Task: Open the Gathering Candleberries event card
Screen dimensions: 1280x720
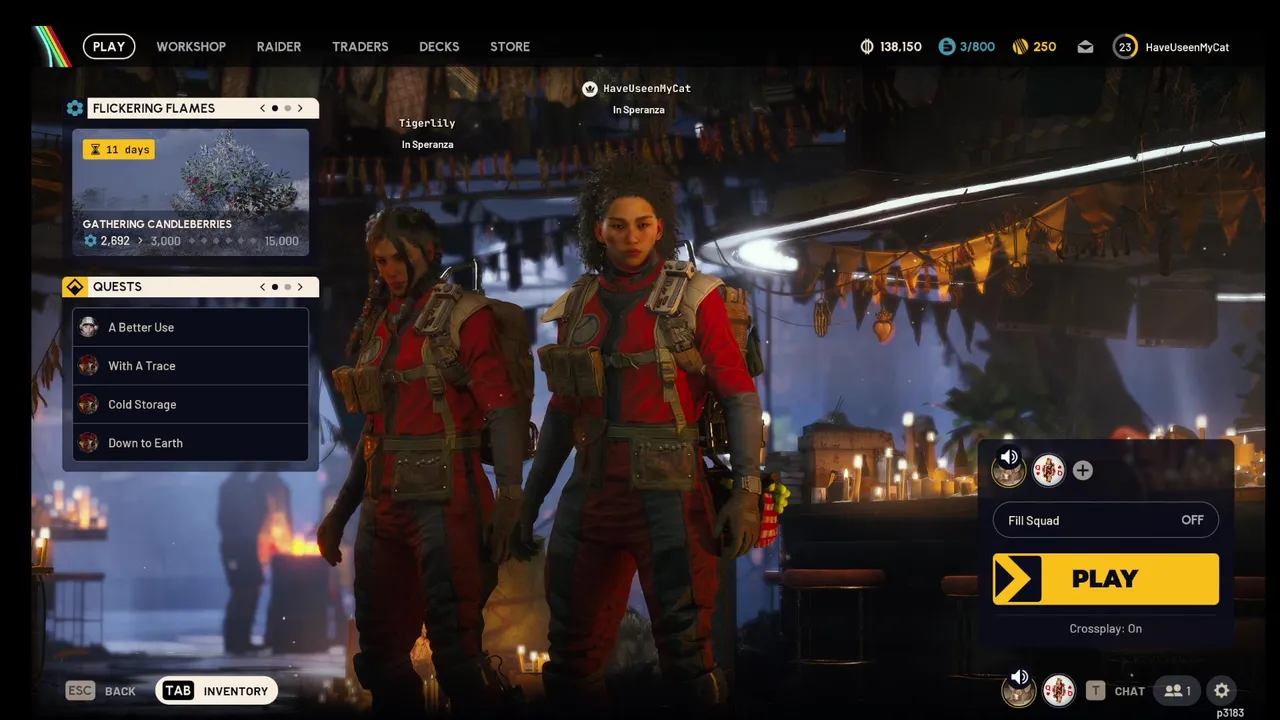Action: pos(190,192)
